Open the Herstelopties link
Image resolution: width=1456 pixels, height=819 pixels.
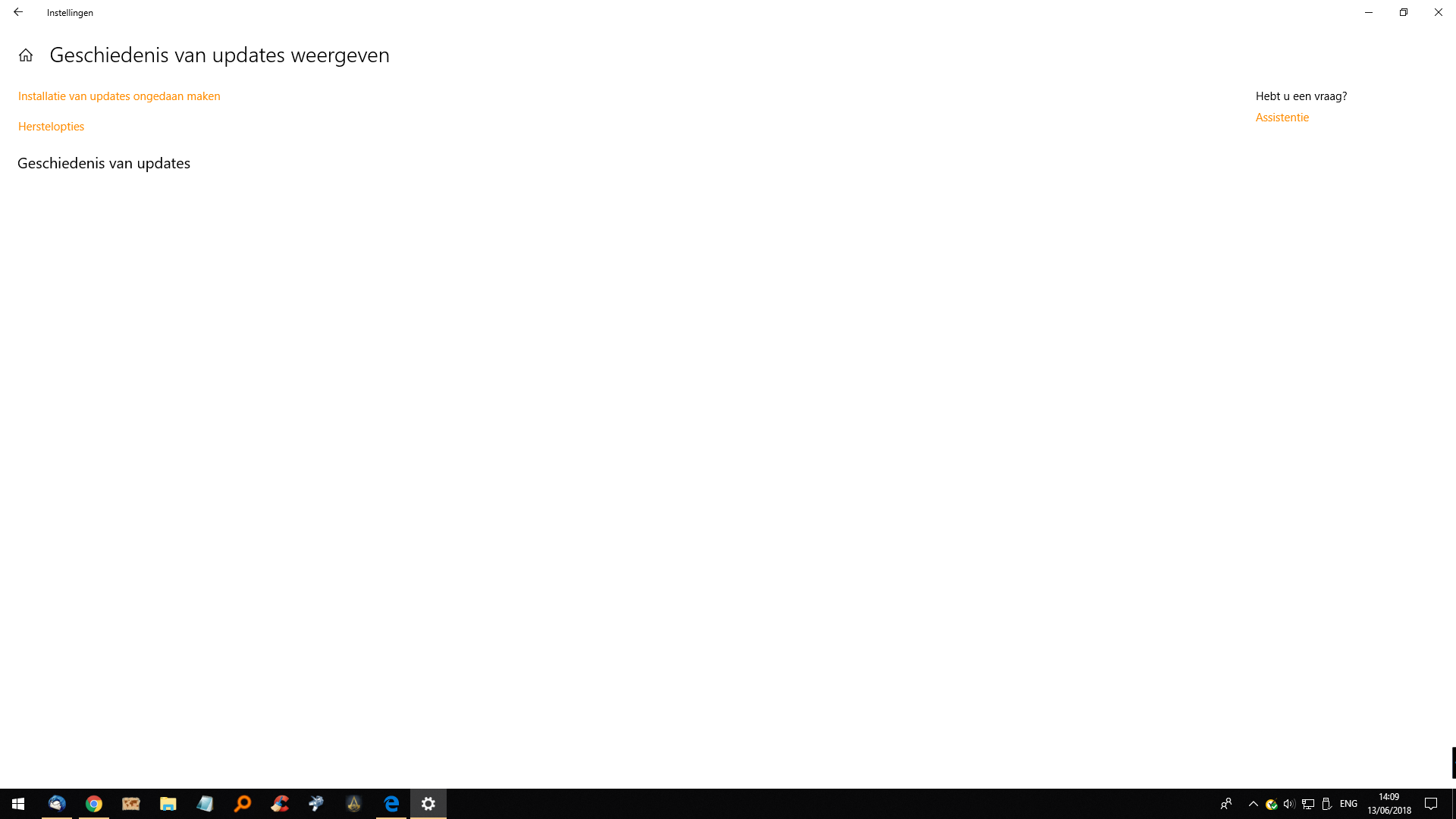point(51,127)
